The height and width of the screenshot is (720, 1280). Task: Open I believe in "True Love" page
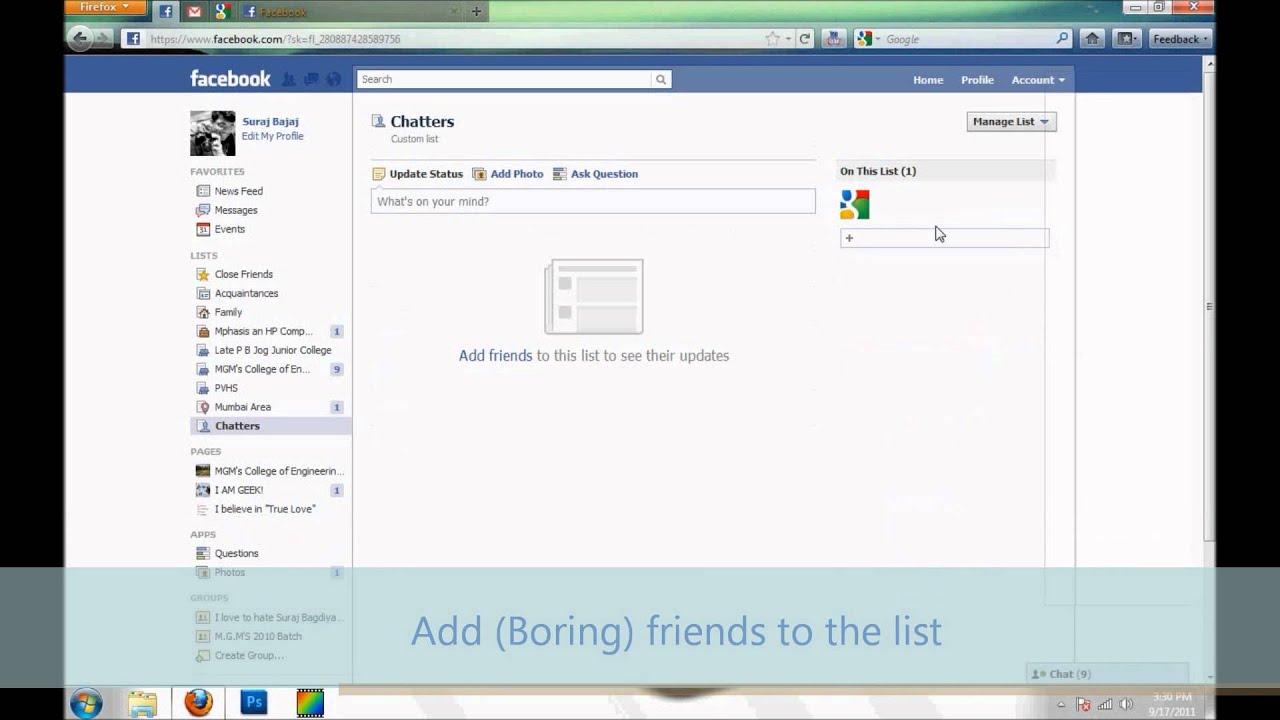pos(264,509)
